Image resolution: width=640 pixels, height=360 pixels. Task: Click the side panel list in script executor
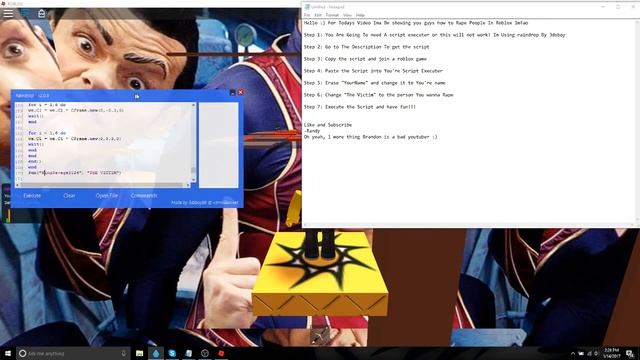pyautogui.click(x=219, y=145)
